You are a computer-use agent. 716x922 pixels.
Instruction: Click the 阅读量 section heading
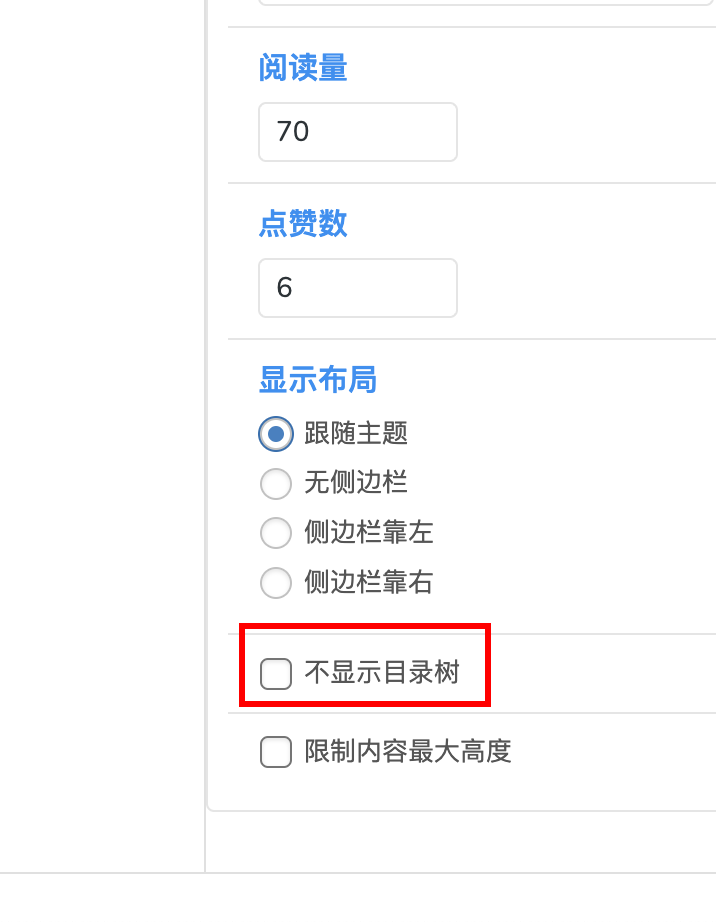[303, 68]
